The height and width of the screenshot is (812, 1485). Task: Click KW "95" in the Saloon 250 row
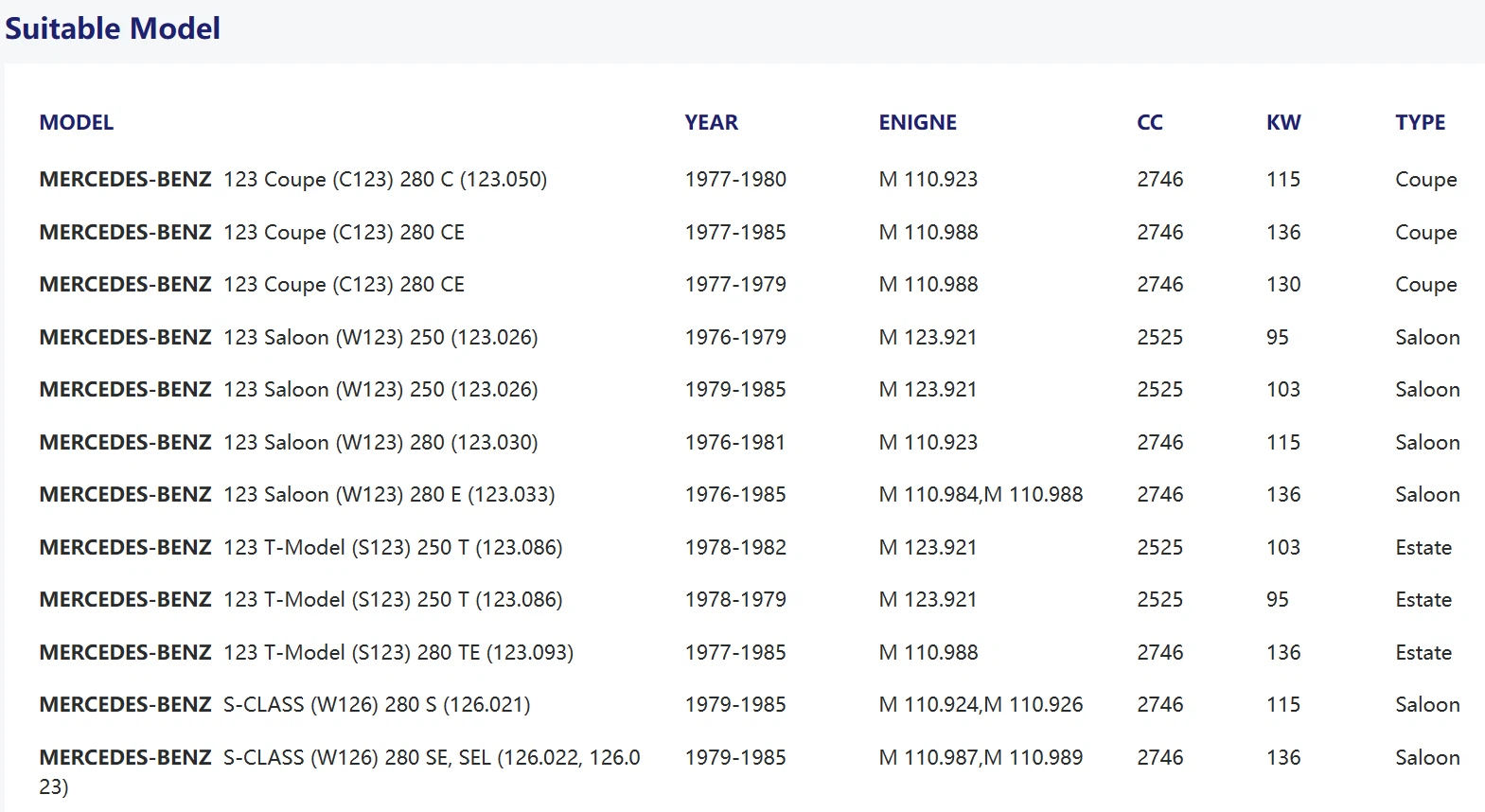click(x=1278, y=337)
